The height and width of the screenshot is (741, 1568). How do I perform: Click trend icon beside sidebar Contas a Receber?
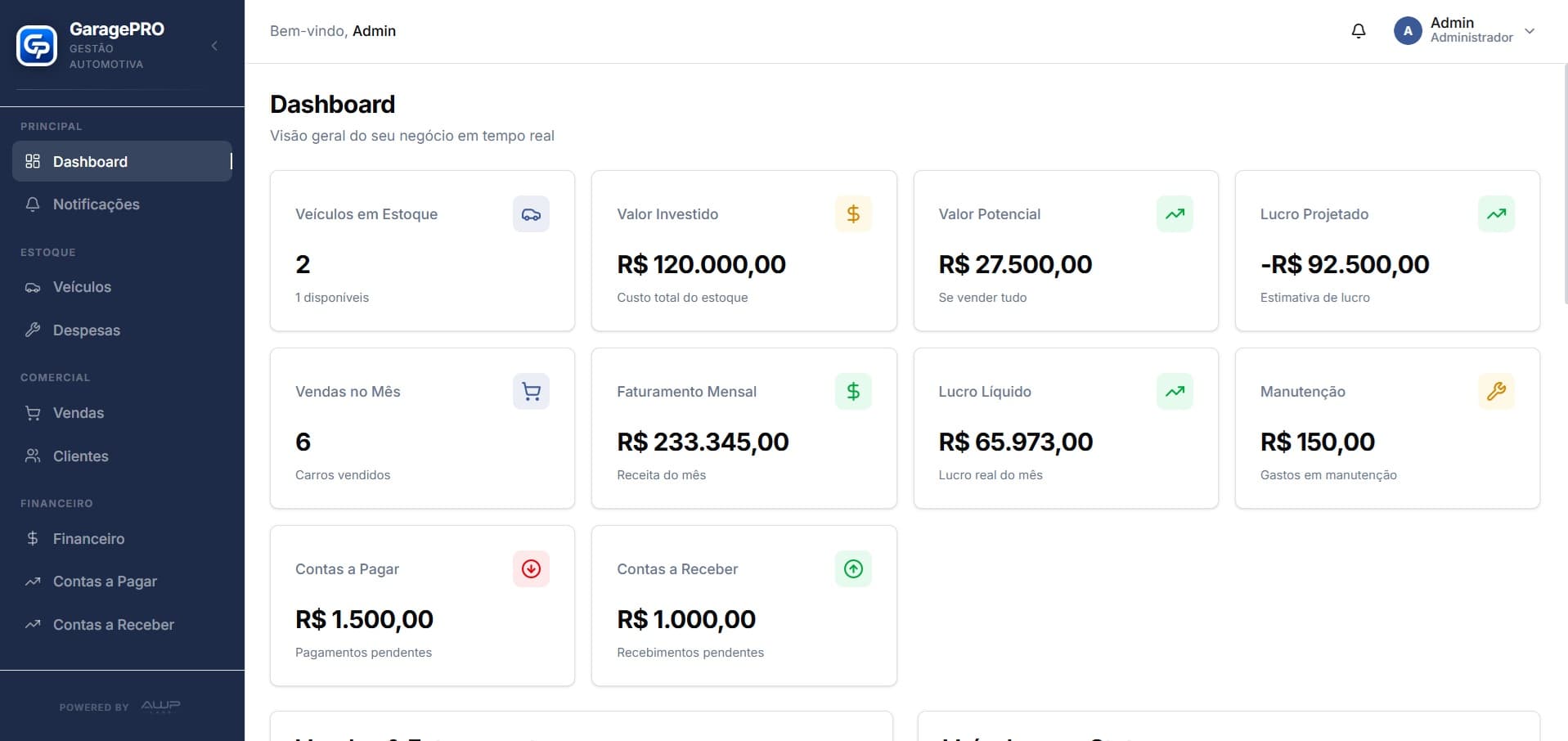pos(33,625)
